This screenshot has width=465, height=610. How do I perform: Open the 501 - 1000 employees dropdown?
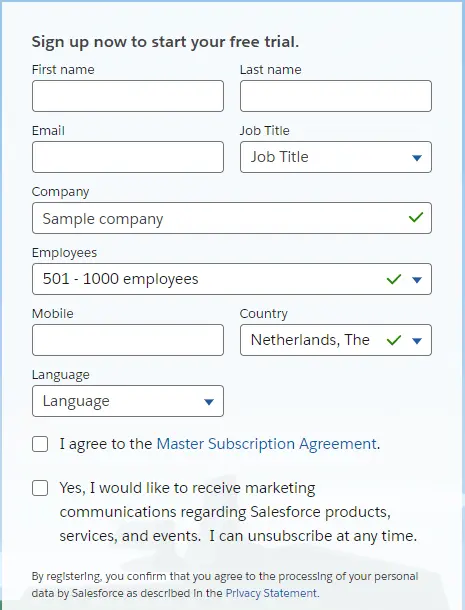pos(232,279)
